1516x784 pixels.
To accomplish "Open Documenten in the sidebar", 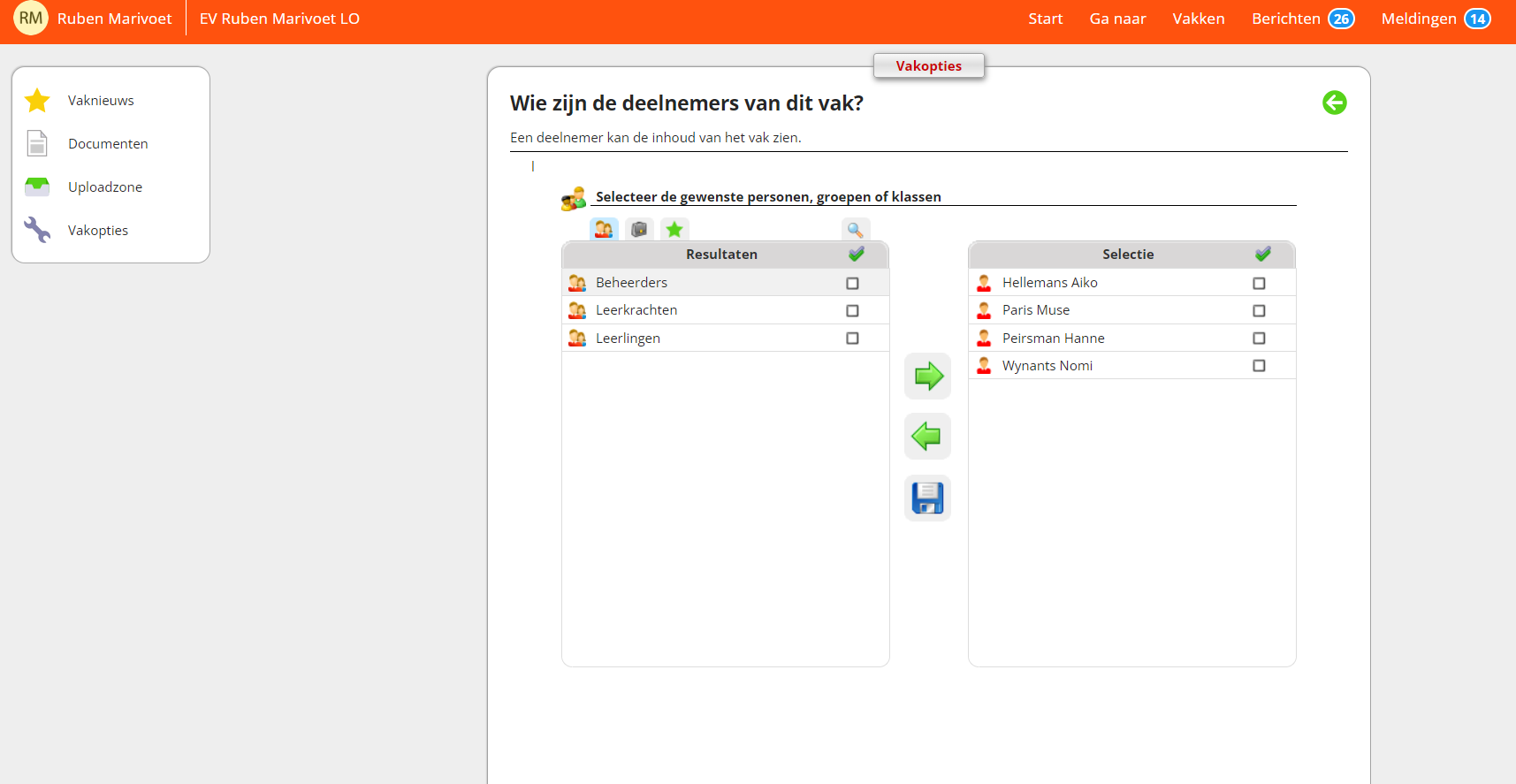I will pos(108,144).
